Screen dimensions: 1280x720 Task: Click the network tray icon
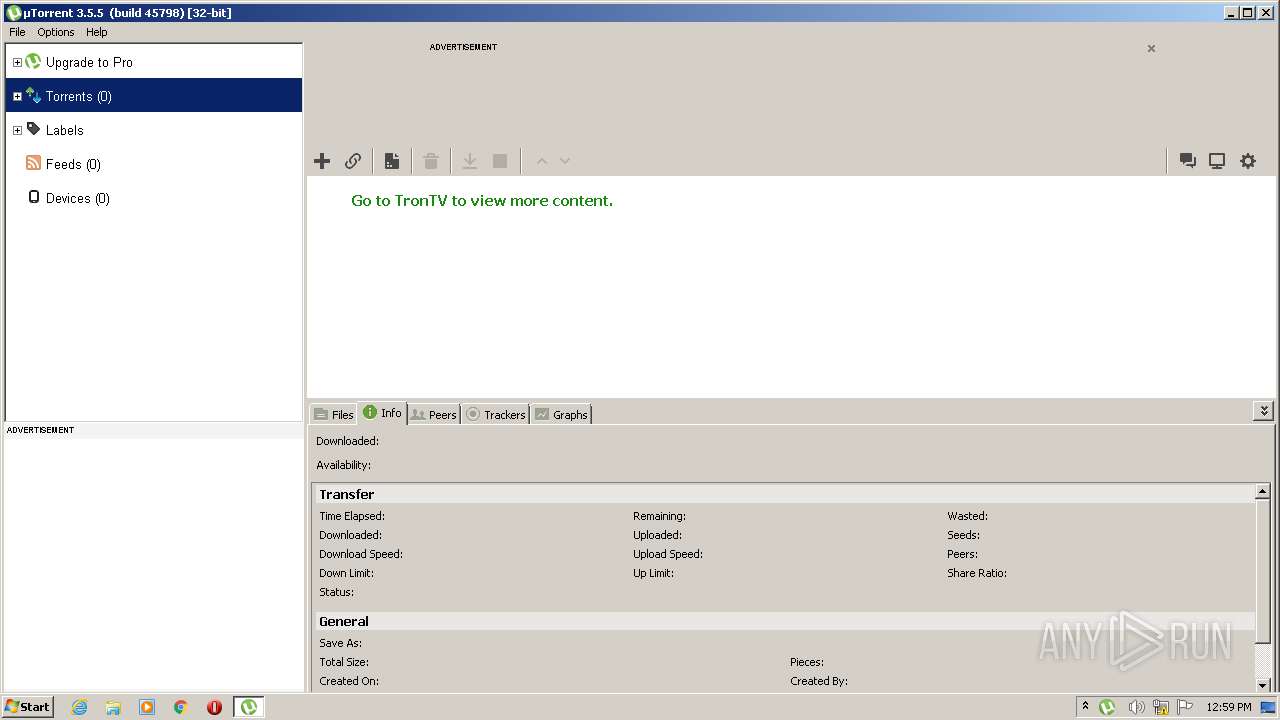pos(1161,707)
